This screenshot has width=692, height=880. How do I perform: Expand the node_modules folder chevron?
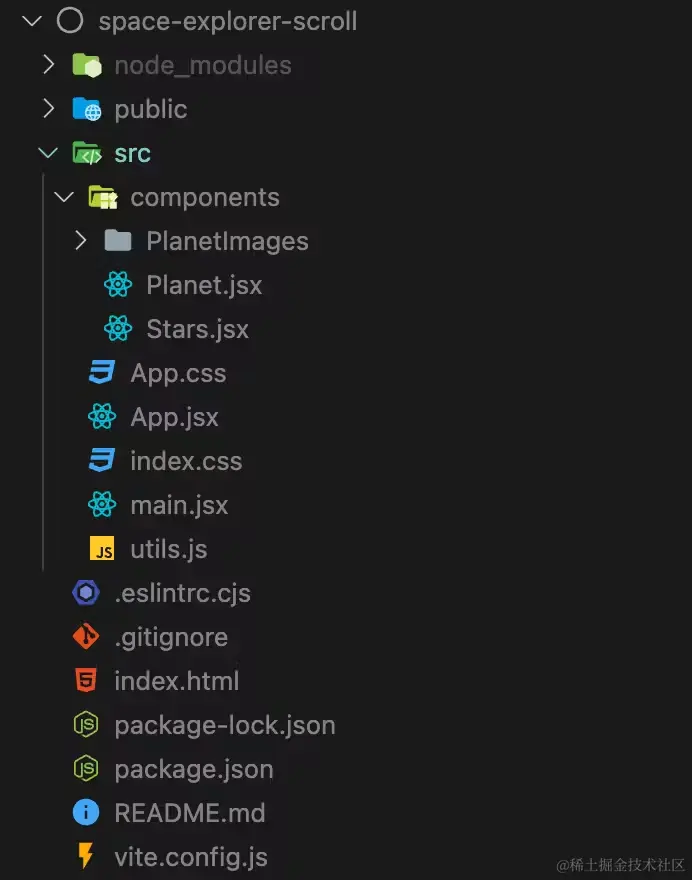(49, 65)
